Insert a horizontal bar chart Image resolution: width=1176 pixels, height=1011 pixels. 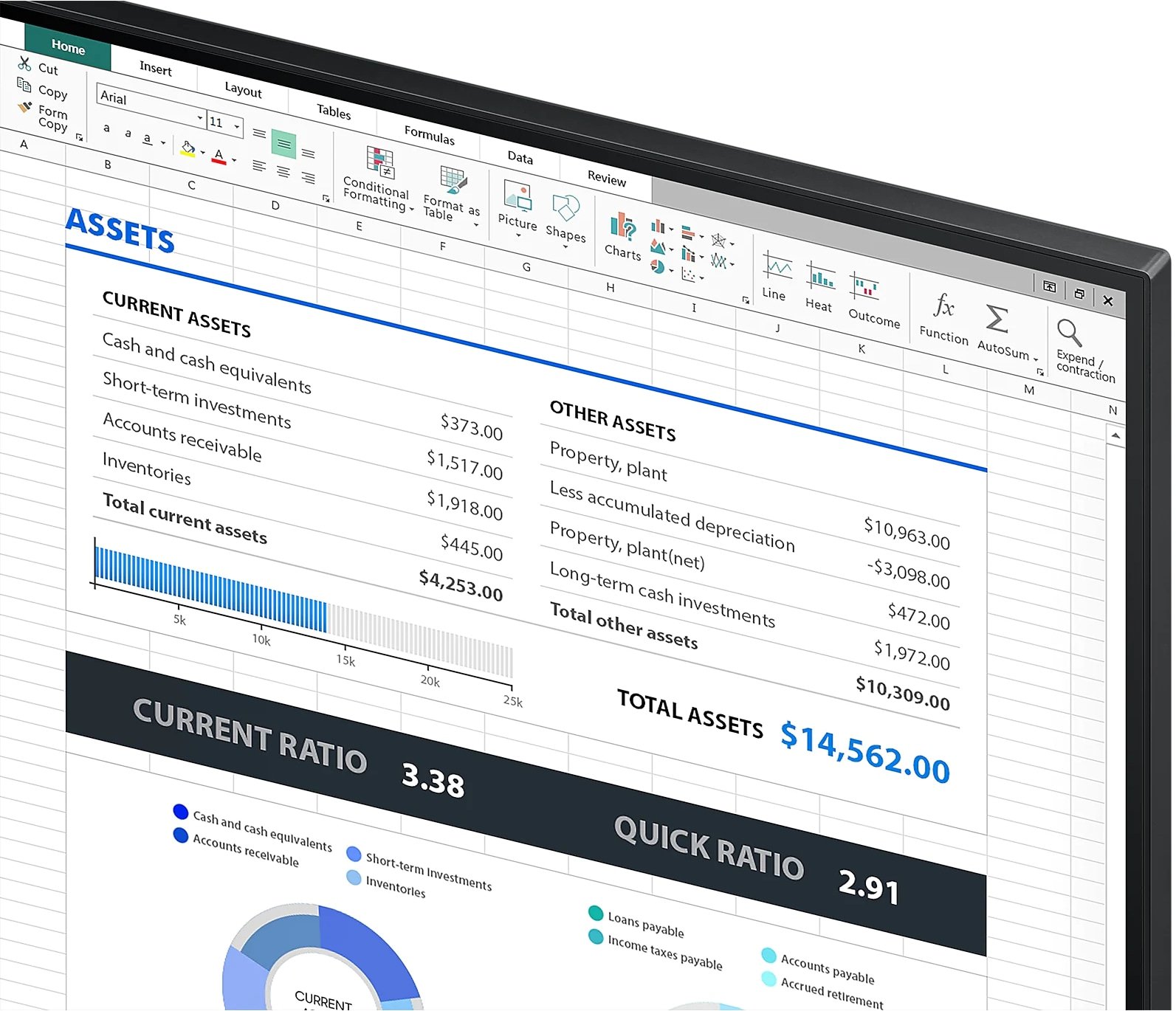point(688,234)
